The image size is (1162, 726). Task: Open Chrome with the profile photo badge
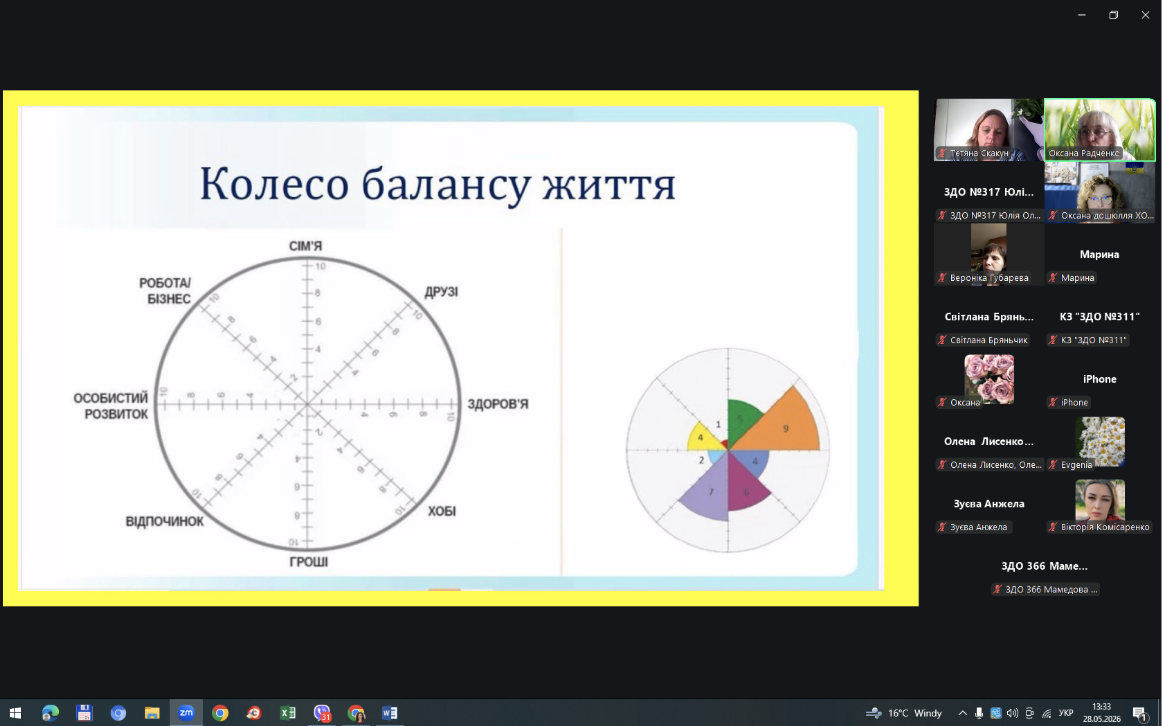[356, 713]
